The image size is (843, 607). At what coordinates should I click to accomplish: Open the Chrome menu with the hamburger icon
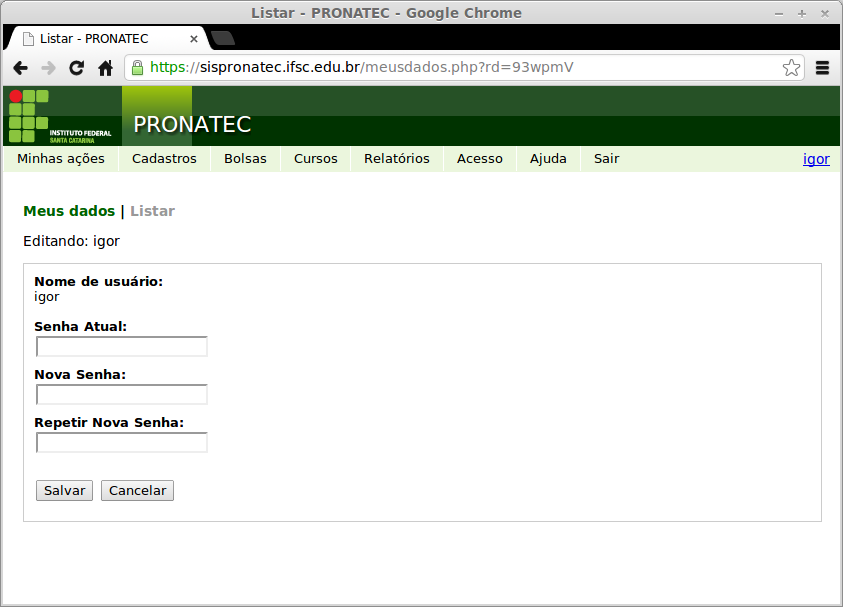(822, 67)
